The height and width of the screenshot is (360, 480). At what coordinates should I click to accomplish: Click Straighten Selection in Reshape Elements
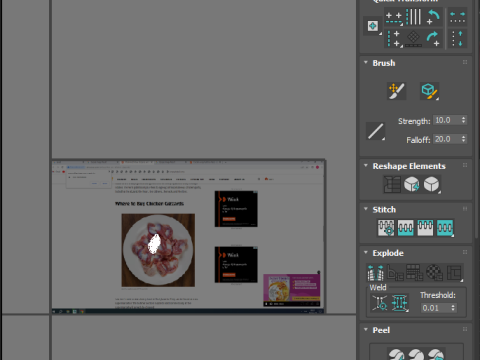click(392, 184)
